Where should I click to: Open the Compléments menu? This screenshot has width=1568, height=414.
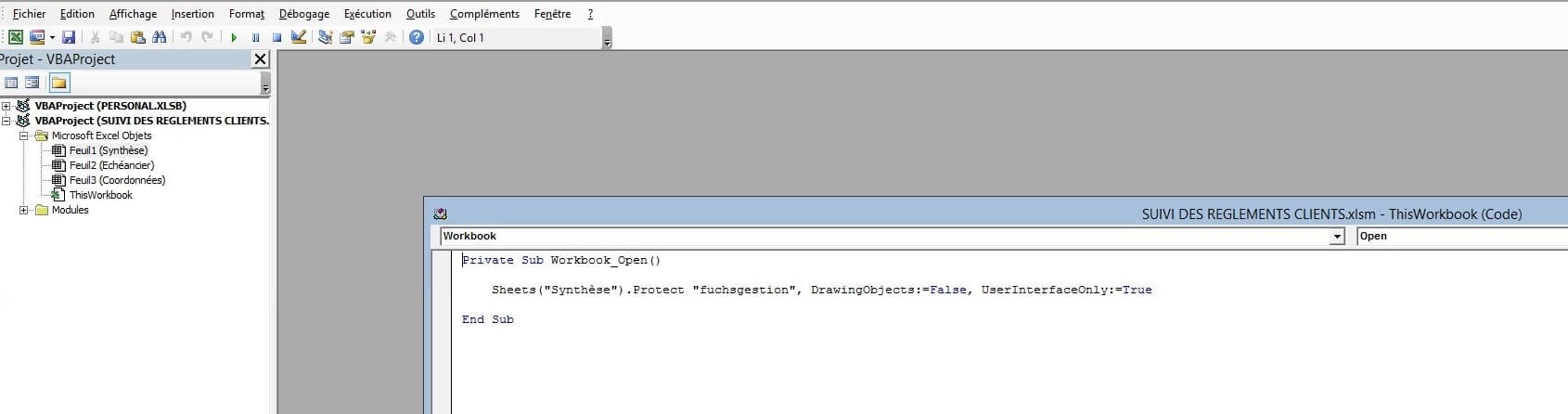[484, 14]
